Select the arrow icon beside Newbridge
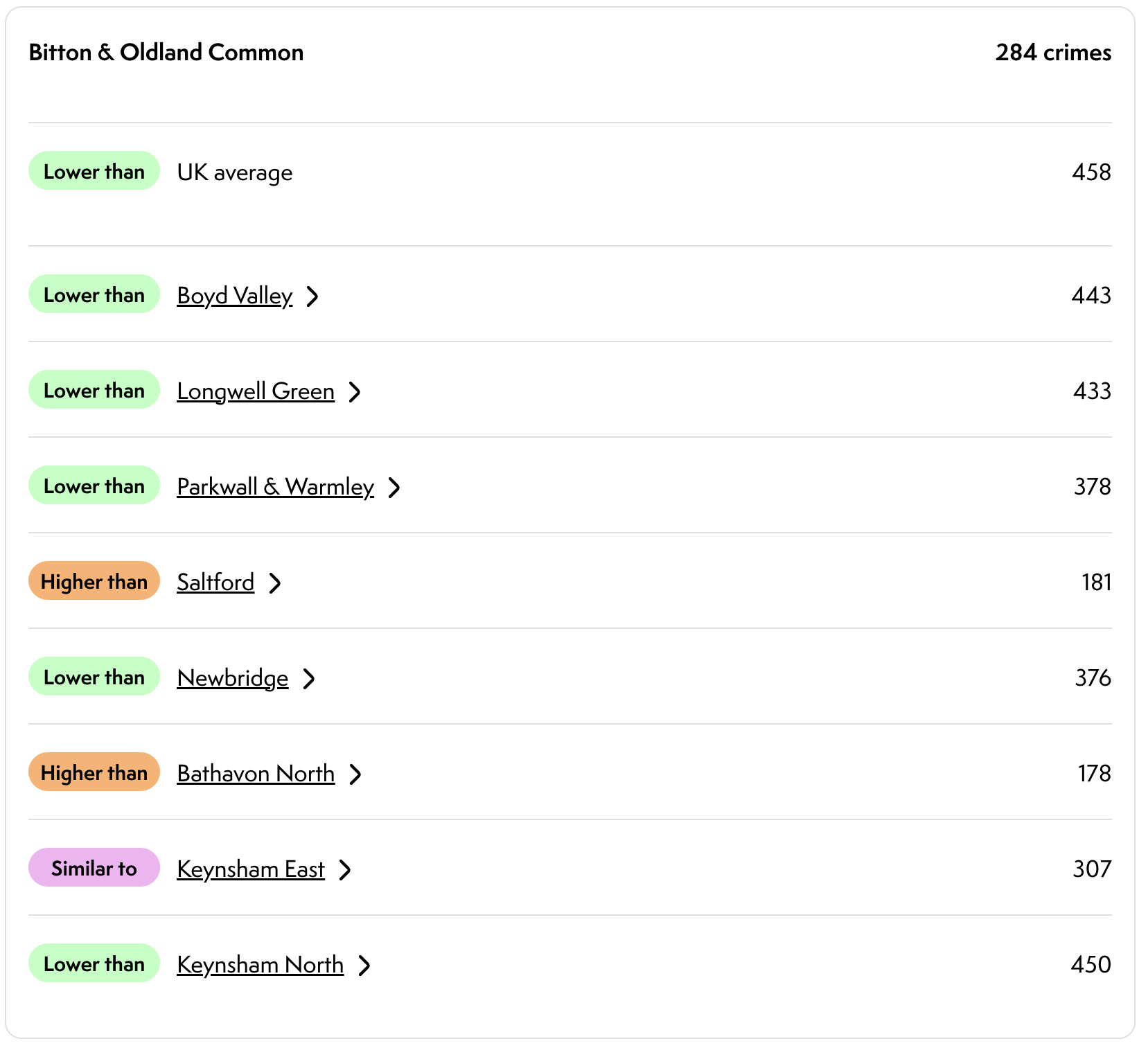The height and width of the screenshot is (1048, 1148). point(309,679)
